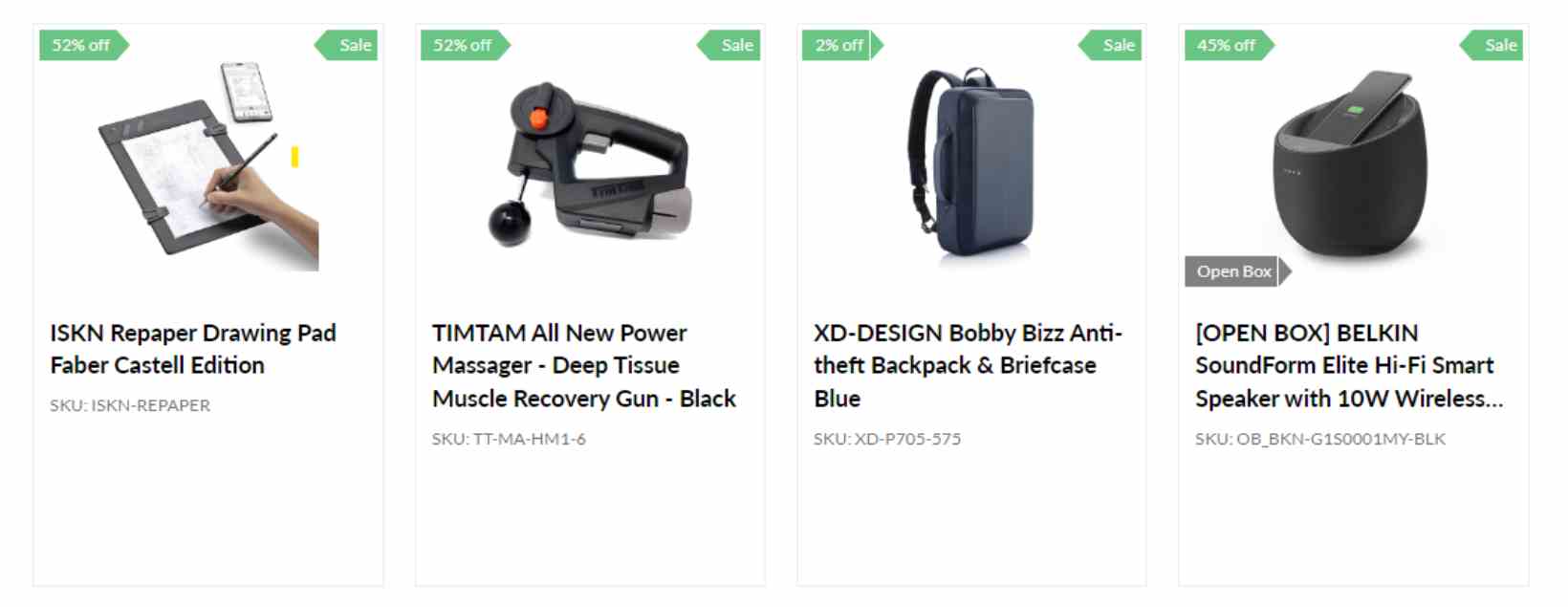
Task: Open the TIMTAM Power Massager product image
Action: point(590,164)
